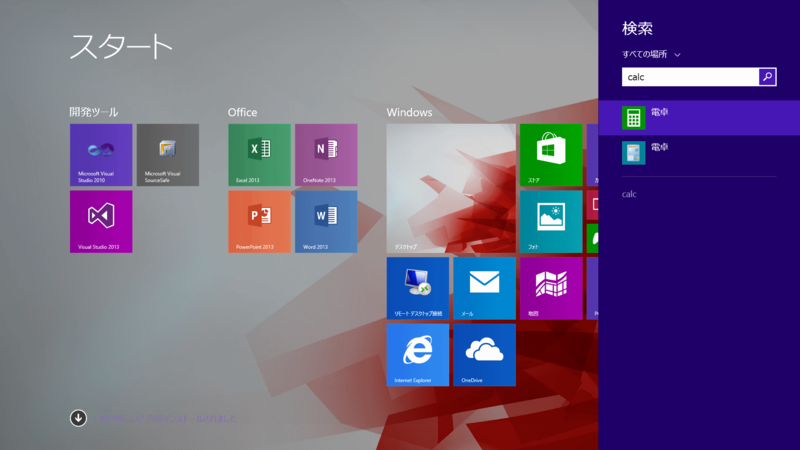Viewport: 800px width, 450px height.
Task: Click the スタート screen title
Action: (x=121, y=47)
